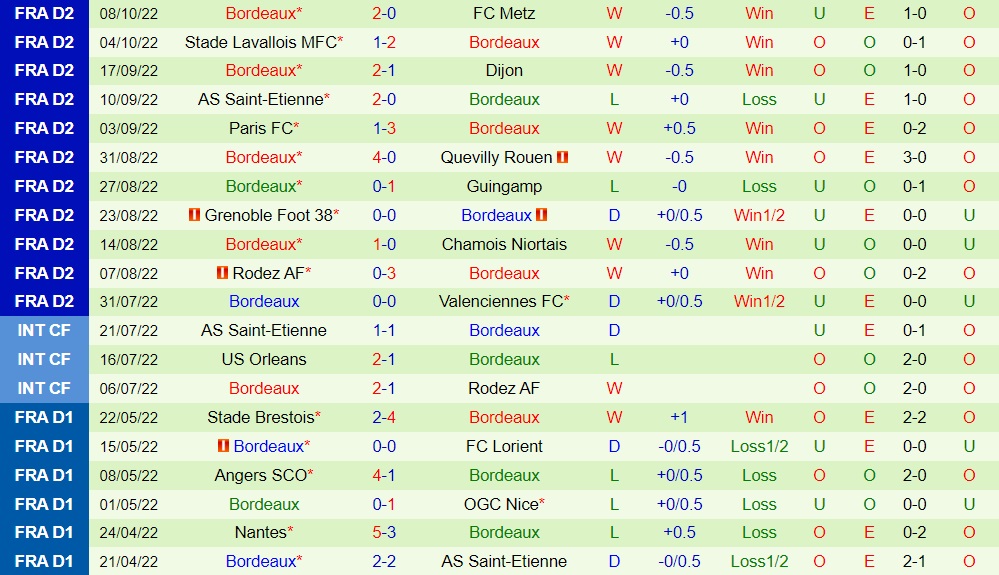Click the red card icon before Grenoble Foot 38
Screen dimensions: 999x575
pos(194,215)
